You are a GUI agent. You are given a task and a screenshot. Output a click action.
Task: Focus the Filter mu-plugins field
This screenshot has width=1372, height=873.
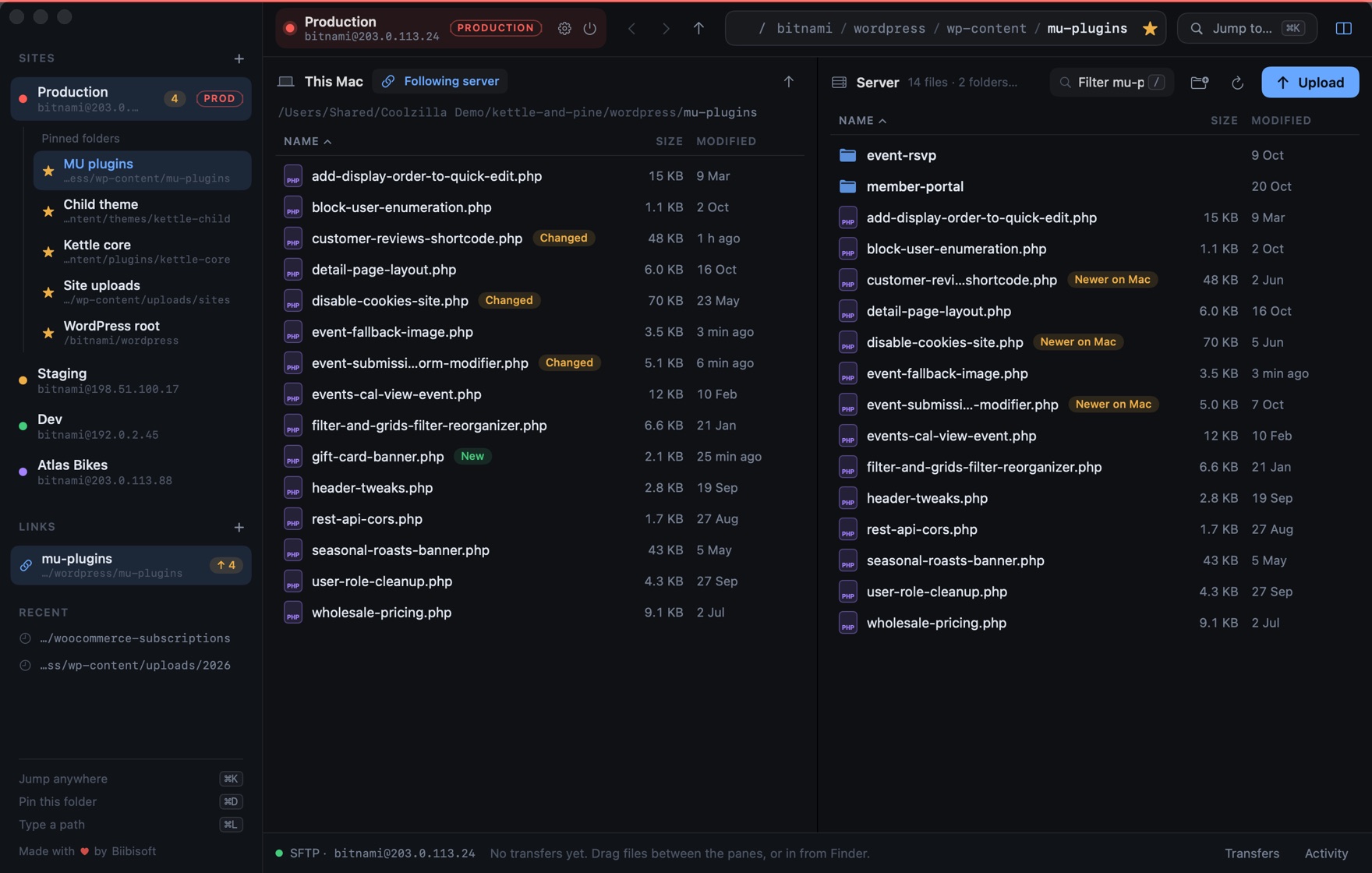point(1112,83)
